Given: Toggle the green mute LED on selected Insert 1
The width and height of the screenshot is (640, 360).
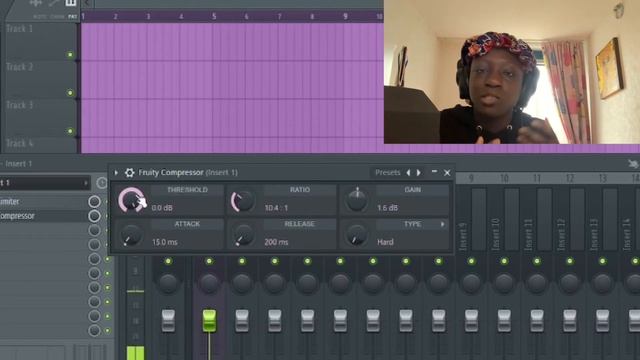Looking at the screenshot, I should [x=209, y=261].
